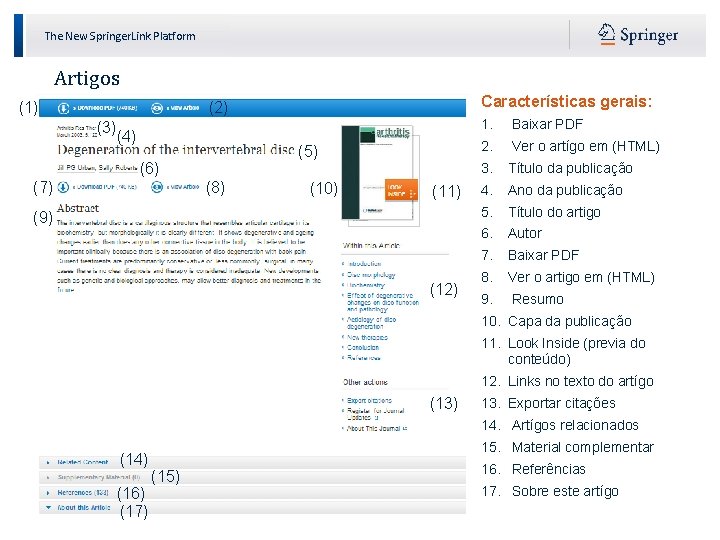Jump to Effect of degenerative changes section link
Screen dimensions: 720x540
pos(383,302)
